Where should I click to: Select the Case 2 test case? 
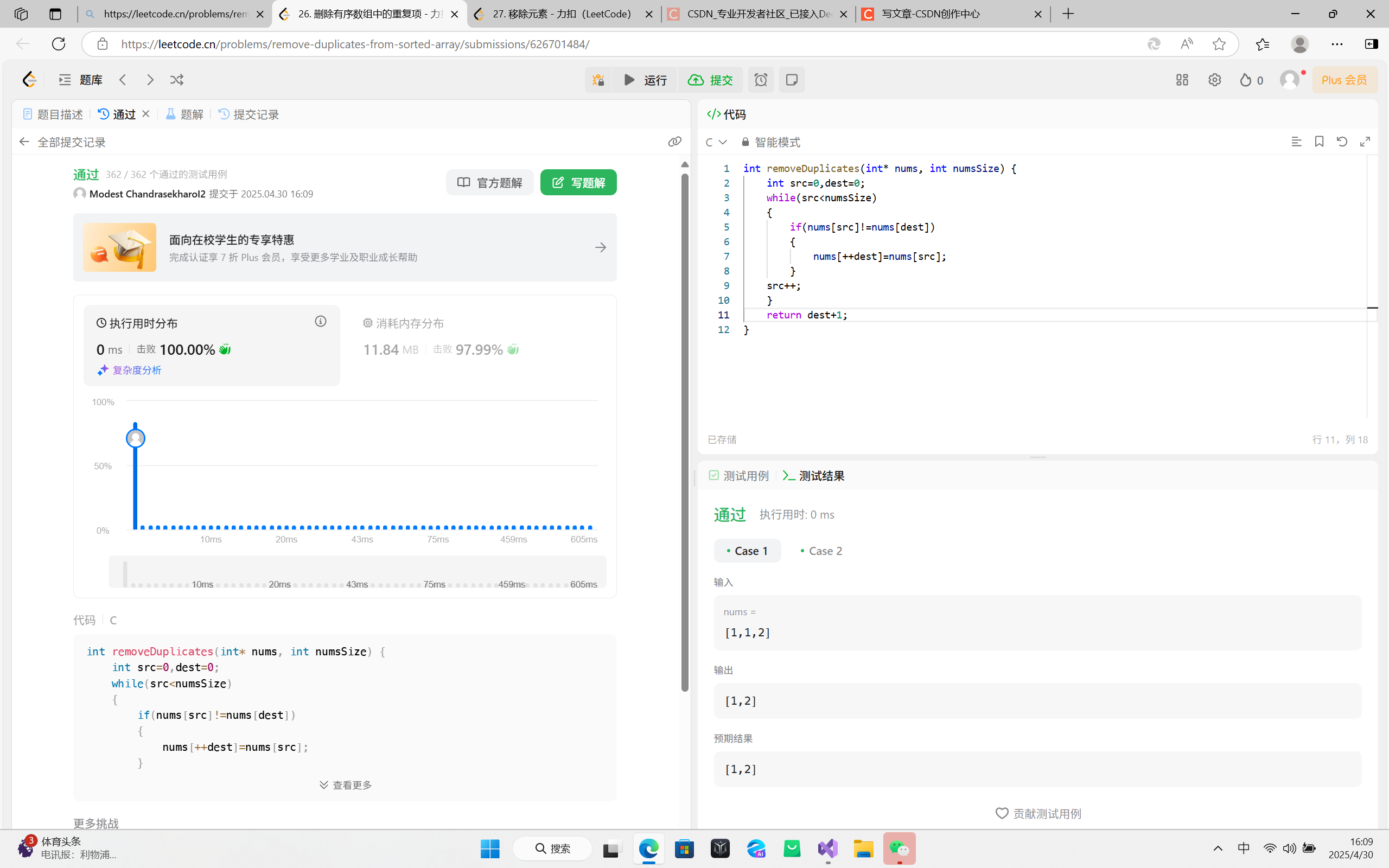[x=821, y=551]
